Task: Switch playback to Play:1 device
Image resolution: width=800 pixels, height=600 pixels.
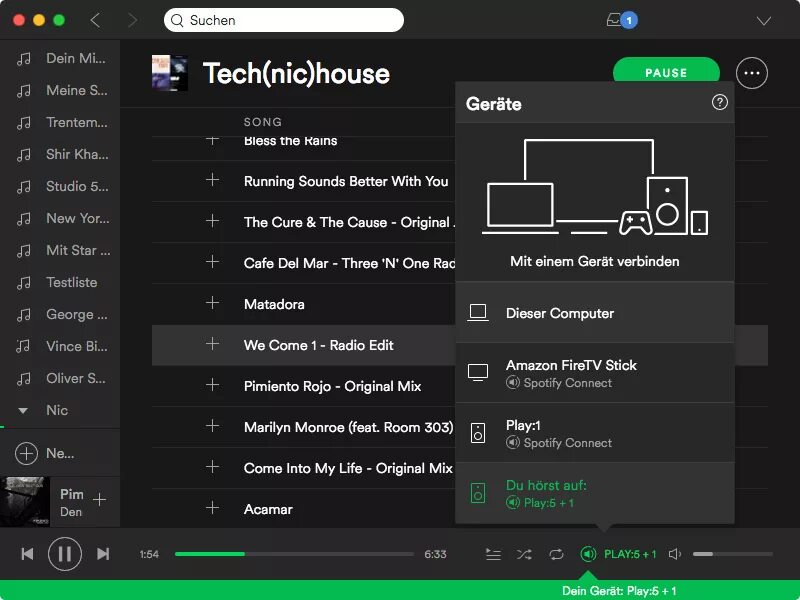Action: [560, 433]
